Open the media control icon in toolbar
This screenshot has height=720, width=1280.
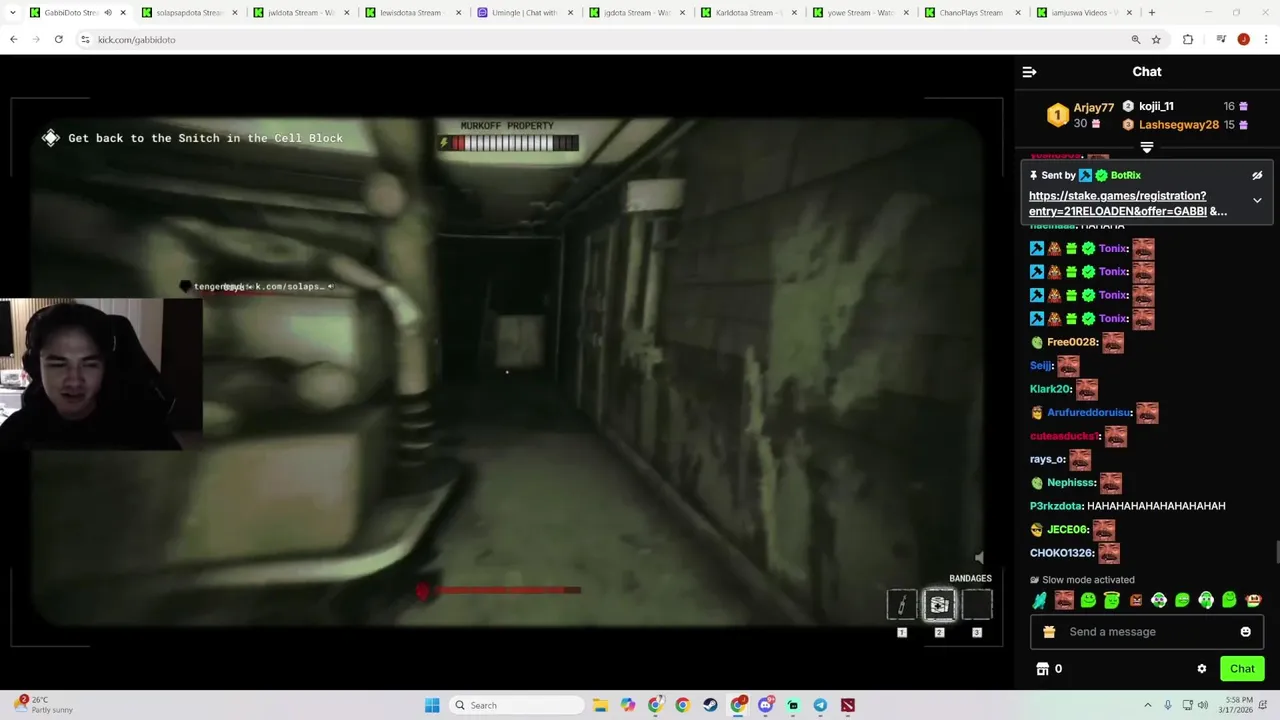[x=1221, y=39]
